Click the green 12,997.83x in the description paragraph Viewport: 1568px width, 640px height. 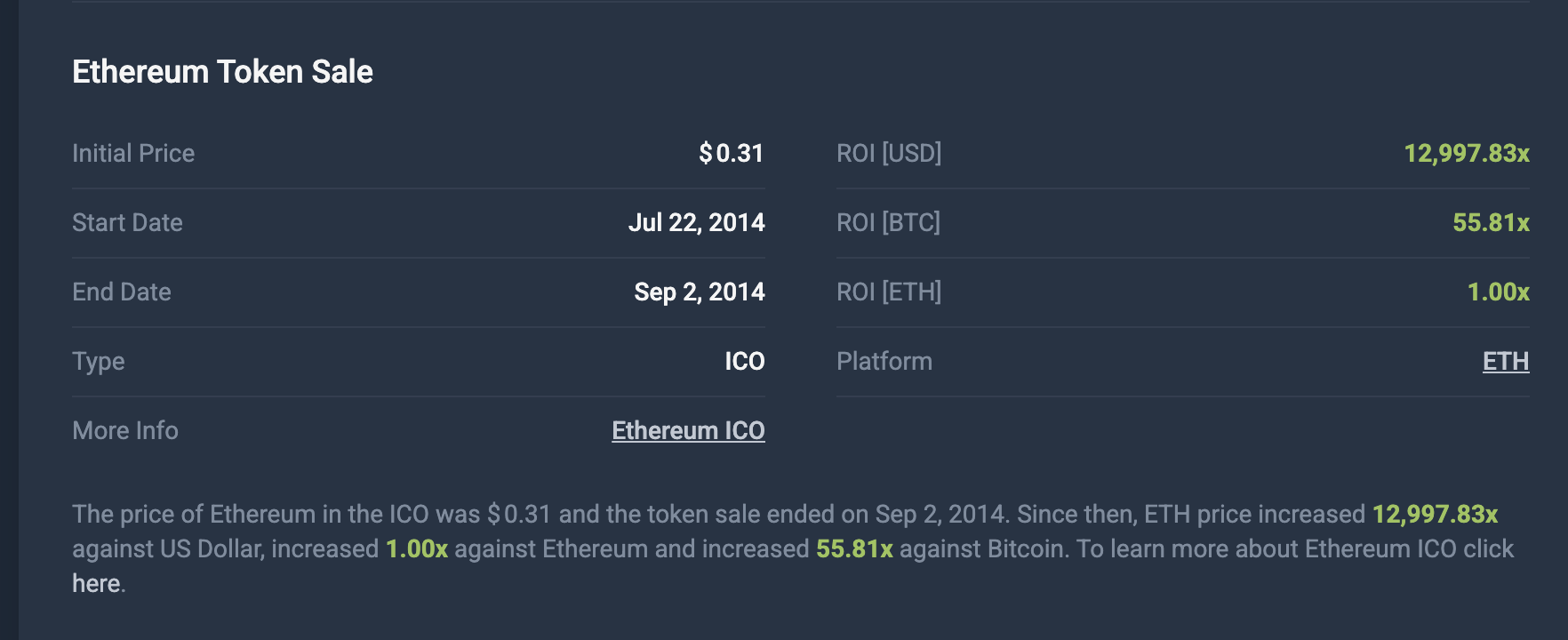coord(1435,514)
